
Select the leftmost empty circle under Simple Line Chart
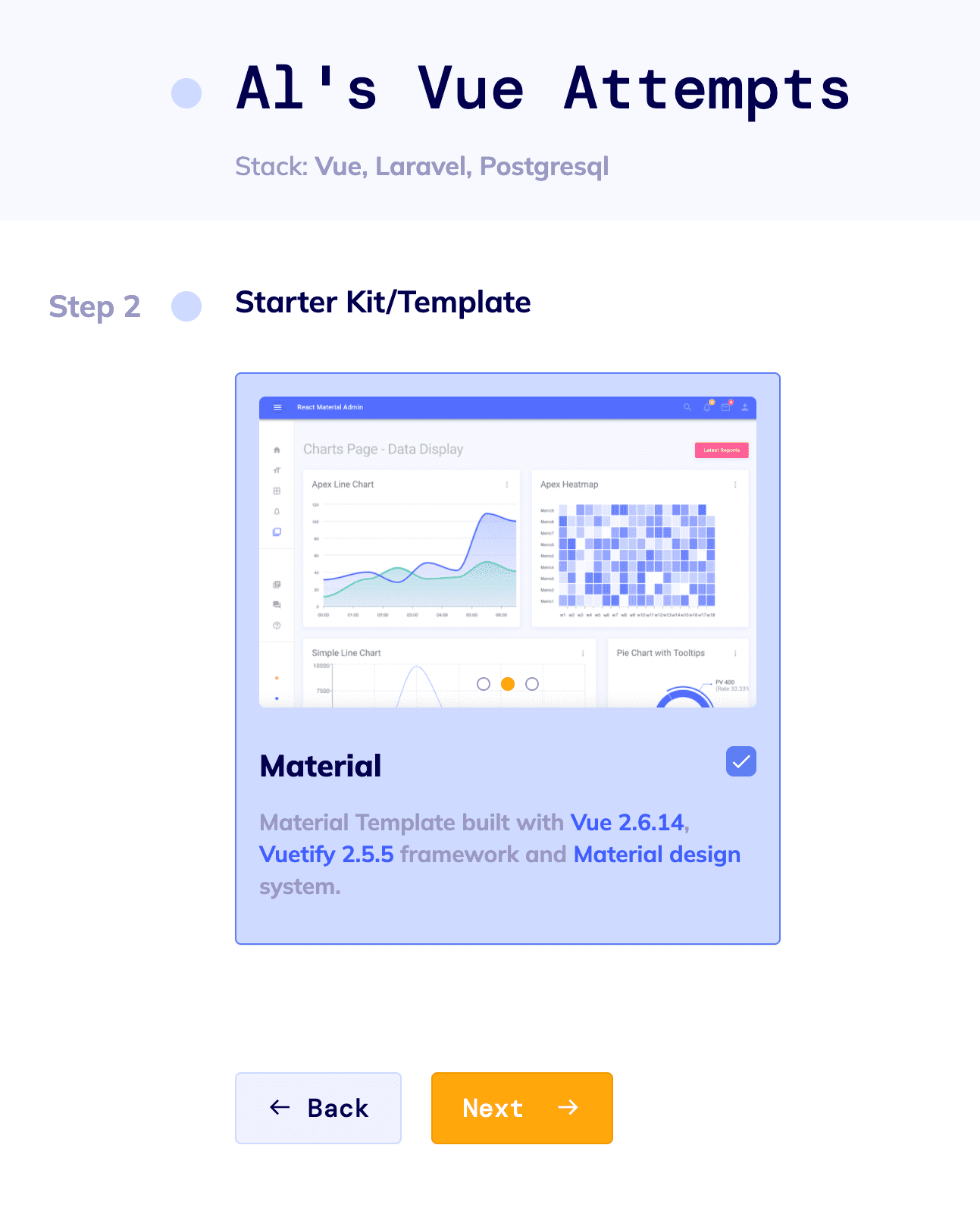point(484,683)
